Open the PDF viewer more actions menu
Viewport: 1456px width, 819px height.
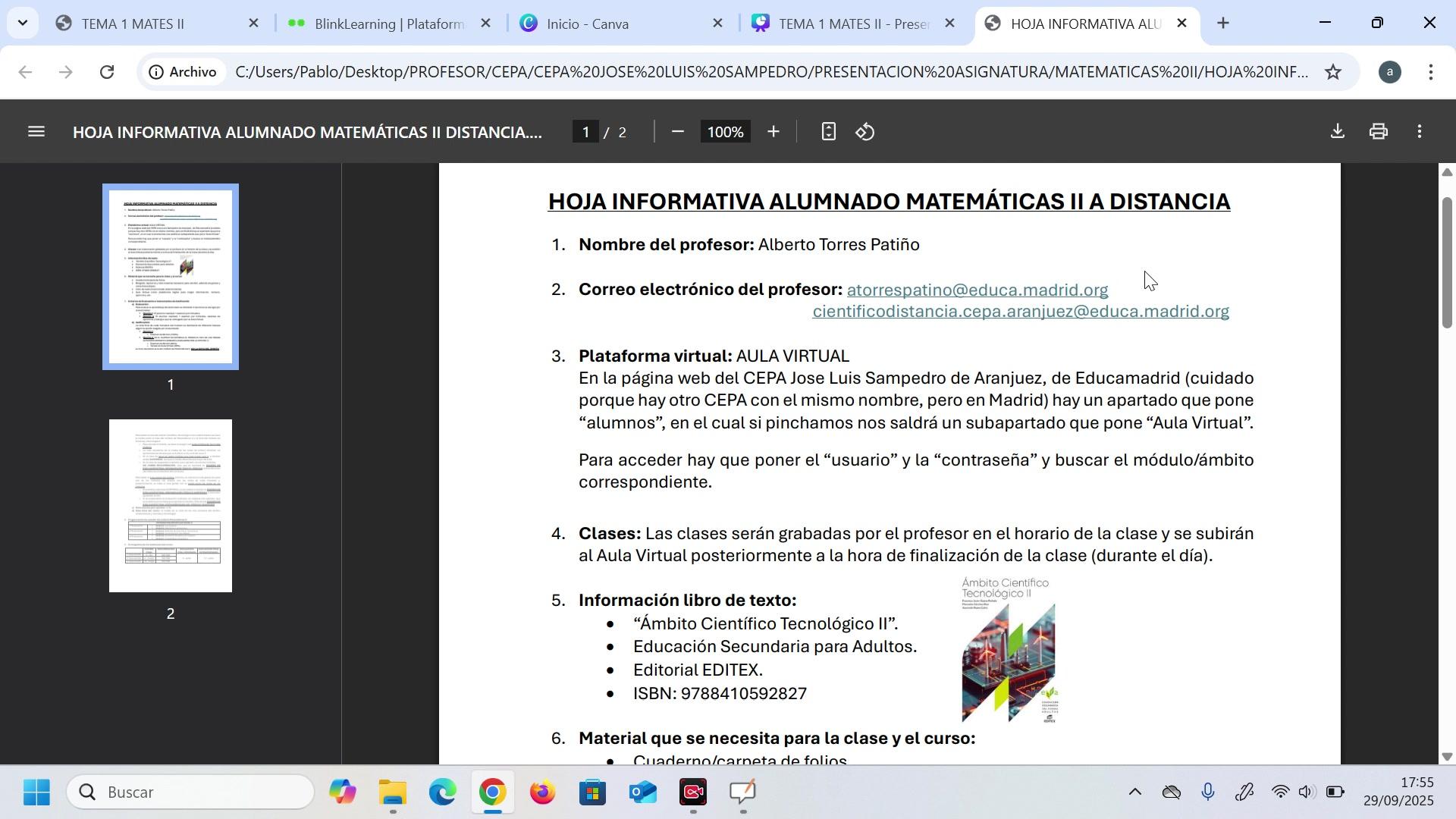point(1420,132)
